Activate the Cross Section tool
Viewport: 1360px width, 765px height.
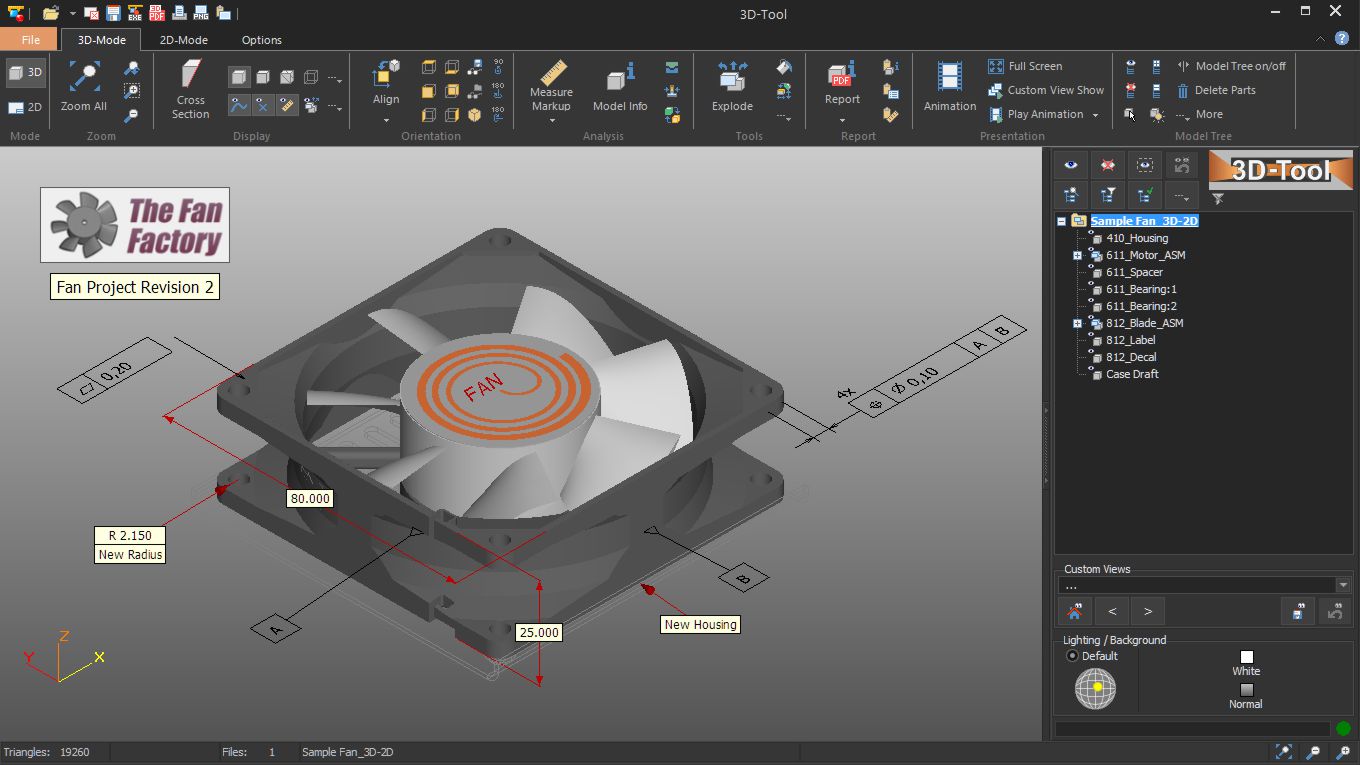(189, 90)
